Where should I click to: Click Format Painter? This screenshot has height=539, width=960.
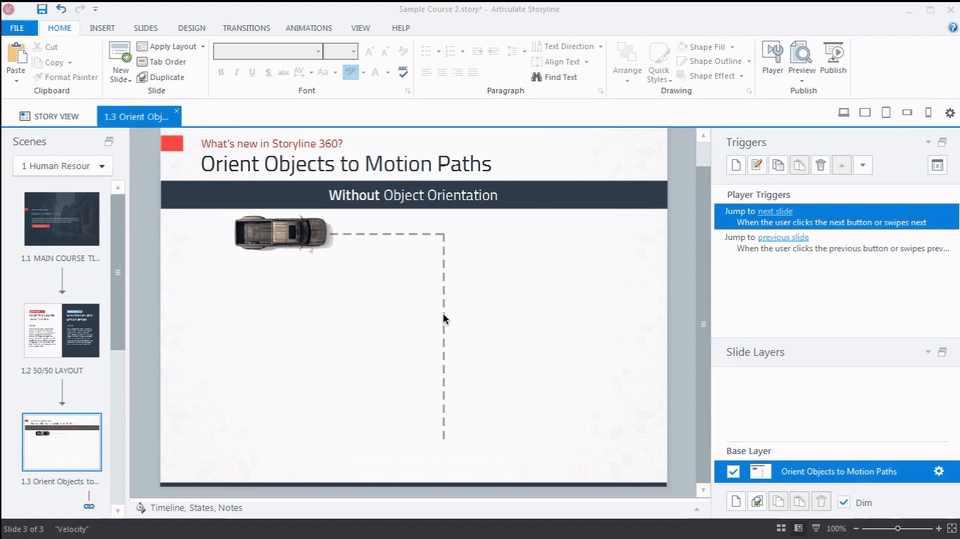pyautogui.click(x=65, y=77)
